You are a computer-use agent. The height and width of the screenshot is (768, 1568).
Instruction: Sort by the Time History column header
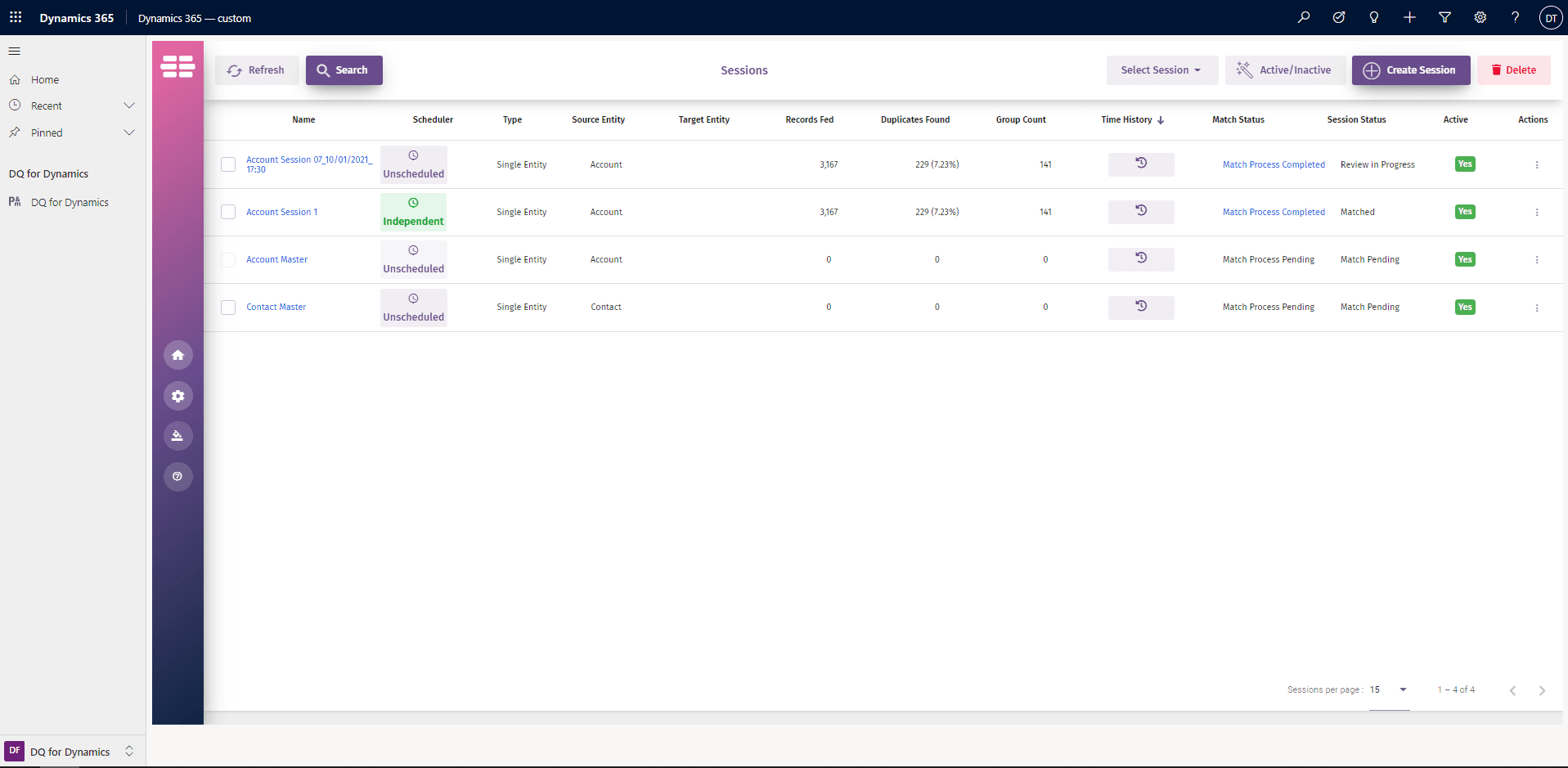1126,119
